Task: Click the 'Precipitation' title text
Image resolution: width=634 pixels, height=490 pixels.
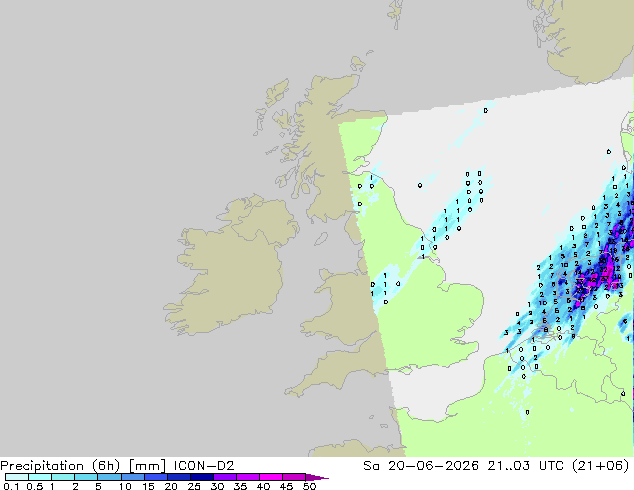Action: pos(42,466)
